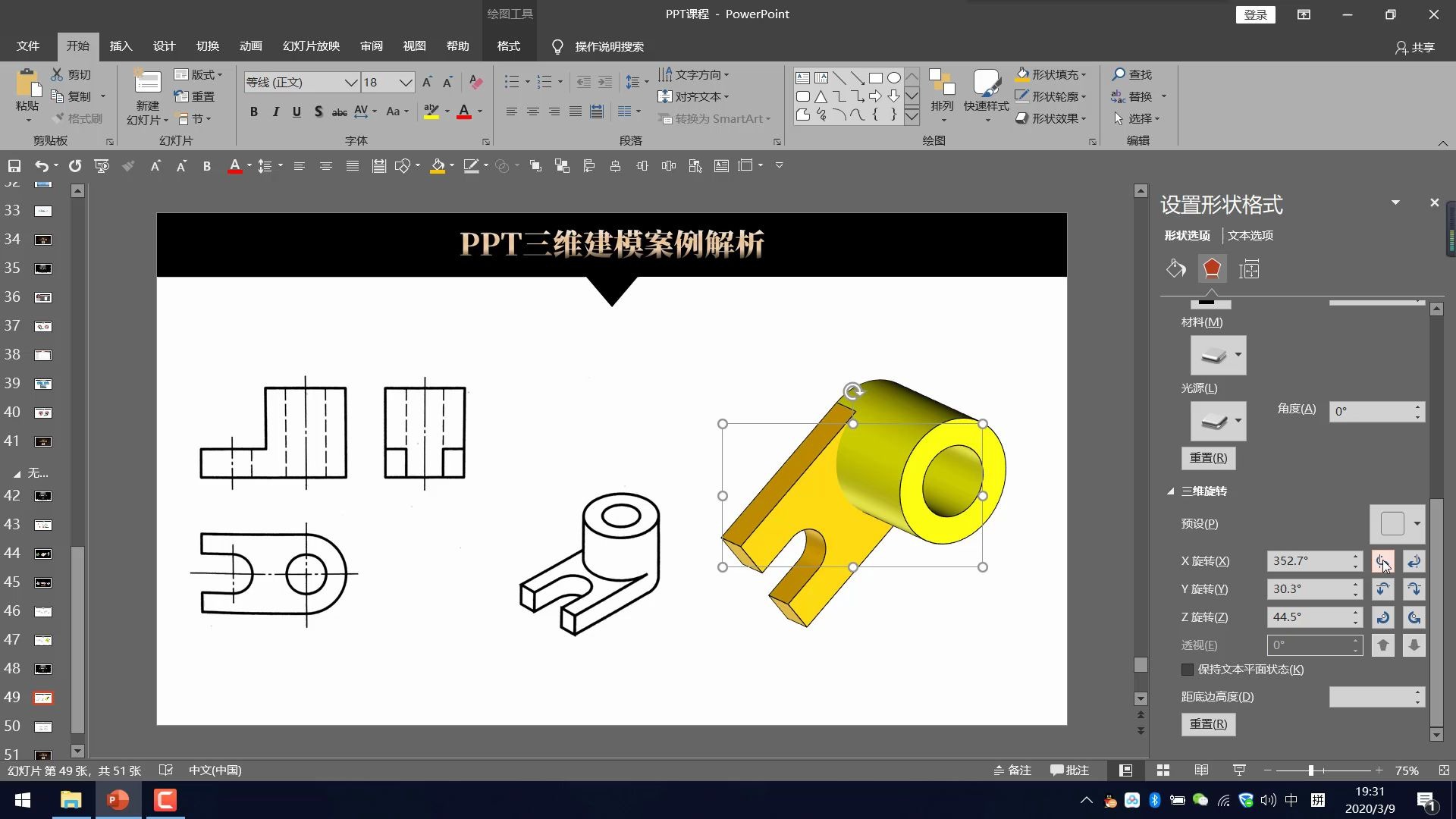
Task: Select slide 44 thumbnail in the panel
Action: 43,554
